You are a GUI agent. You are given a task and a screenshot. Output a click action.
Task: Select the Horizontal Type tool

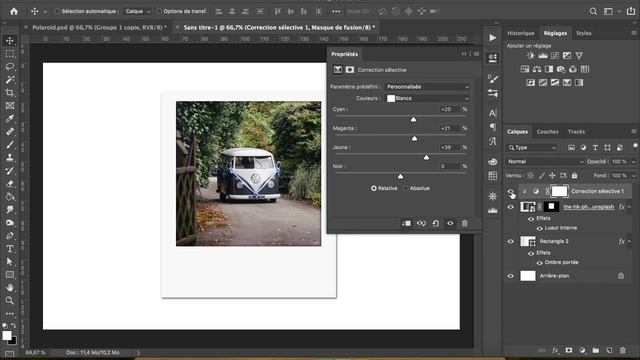tap(10, 249)
